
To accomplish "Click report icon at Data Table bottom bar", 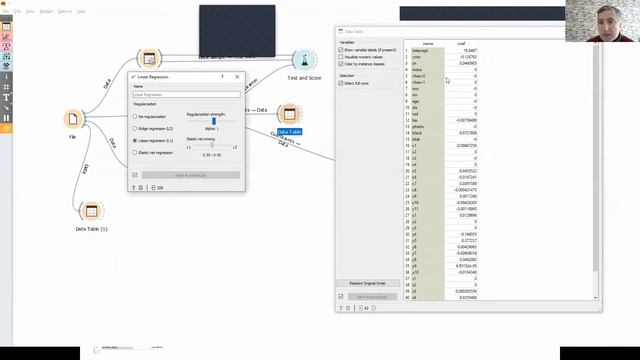I will tap(348, 308).
